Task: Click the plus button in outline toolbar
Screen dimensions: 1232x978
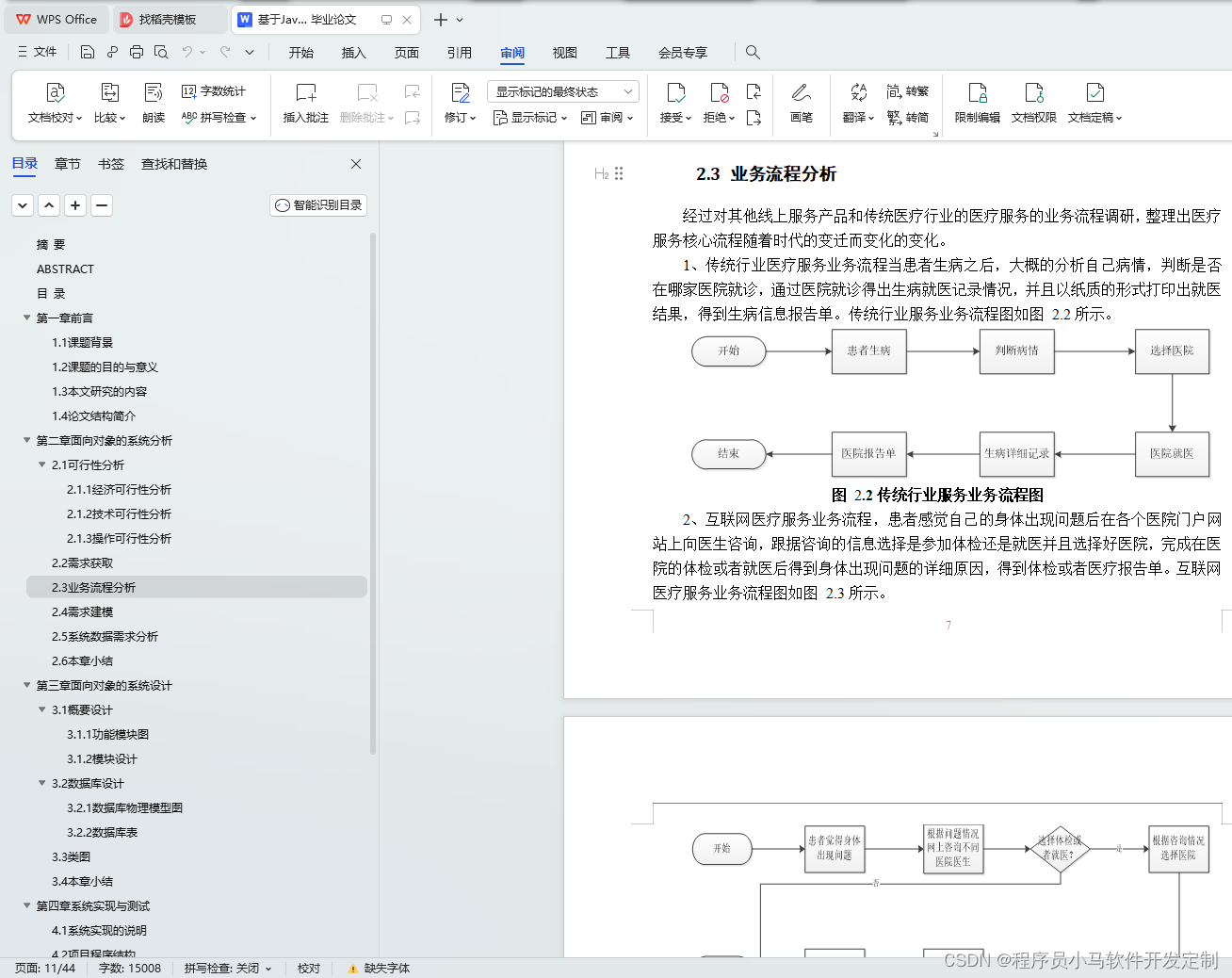Action: [x=75, y=205]
